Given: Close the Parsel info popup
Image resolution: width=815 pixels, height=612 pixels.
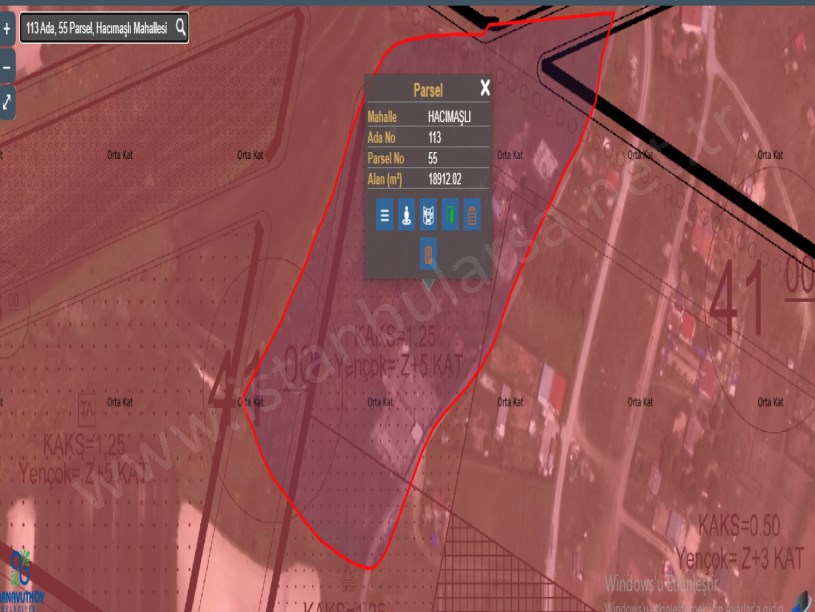Looking at the screenshot, I should [485, 88].
